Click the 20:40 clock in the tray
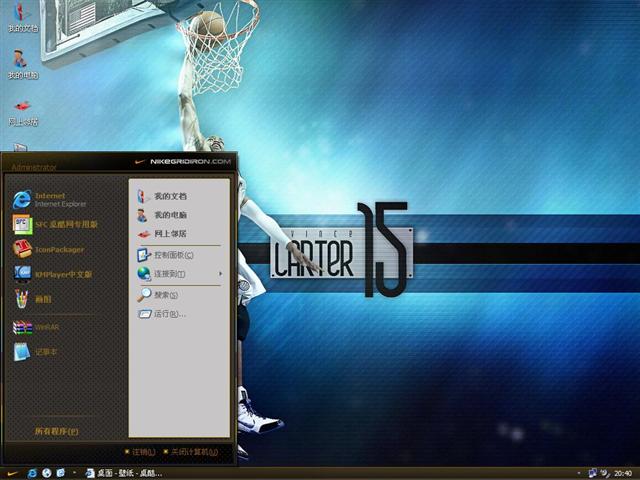The height and width of the screenshot is (480, 640). tap(623, 473)
